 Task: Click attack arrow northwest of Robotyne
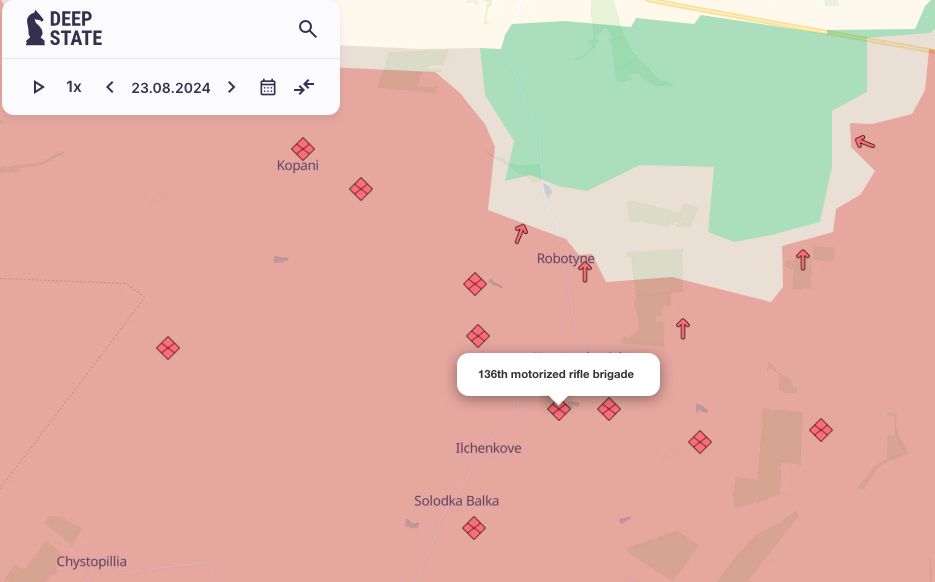pos(520,234)
